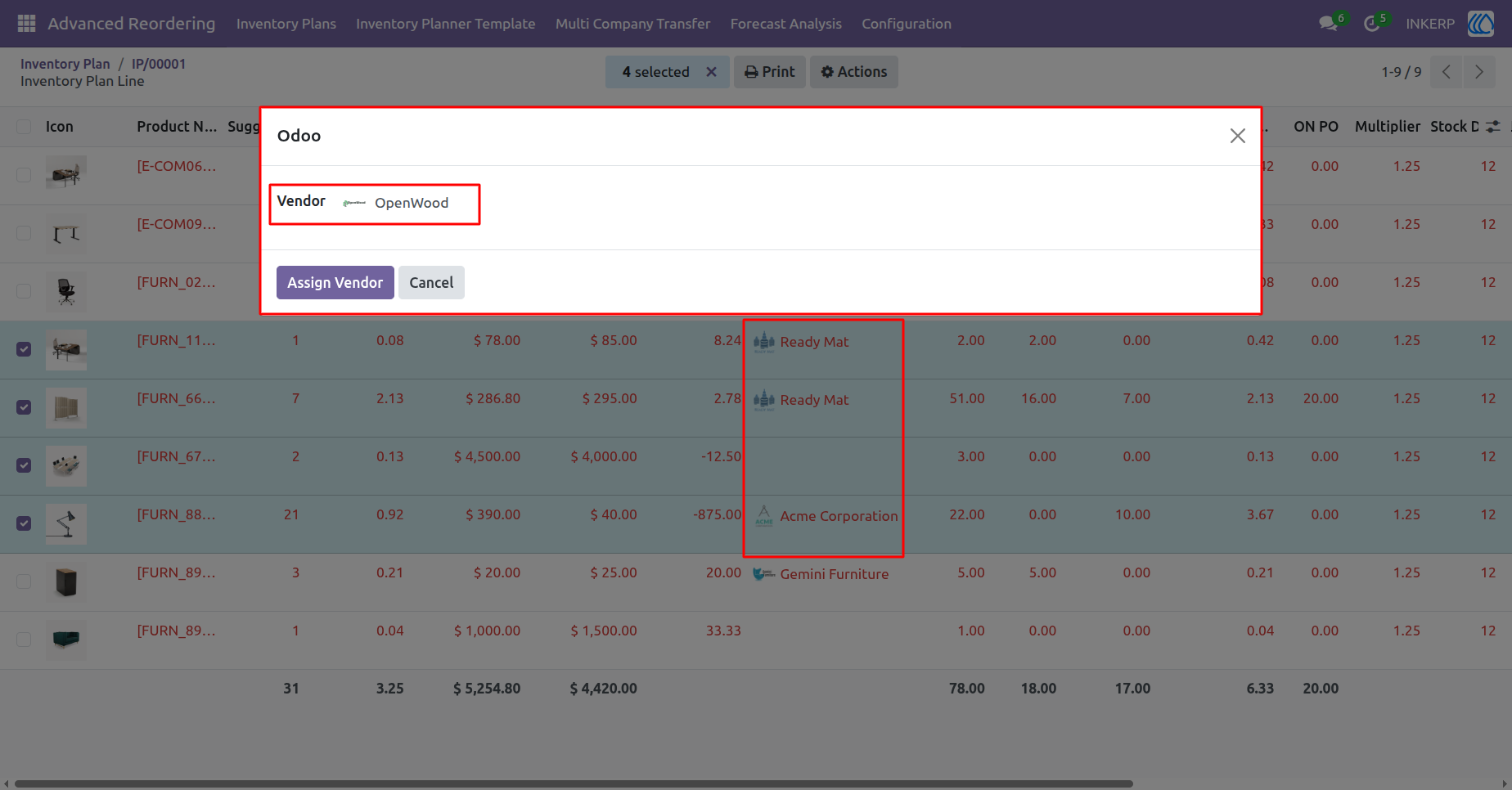
Task: Go to previous page arrow
Action: point(1447,72)
